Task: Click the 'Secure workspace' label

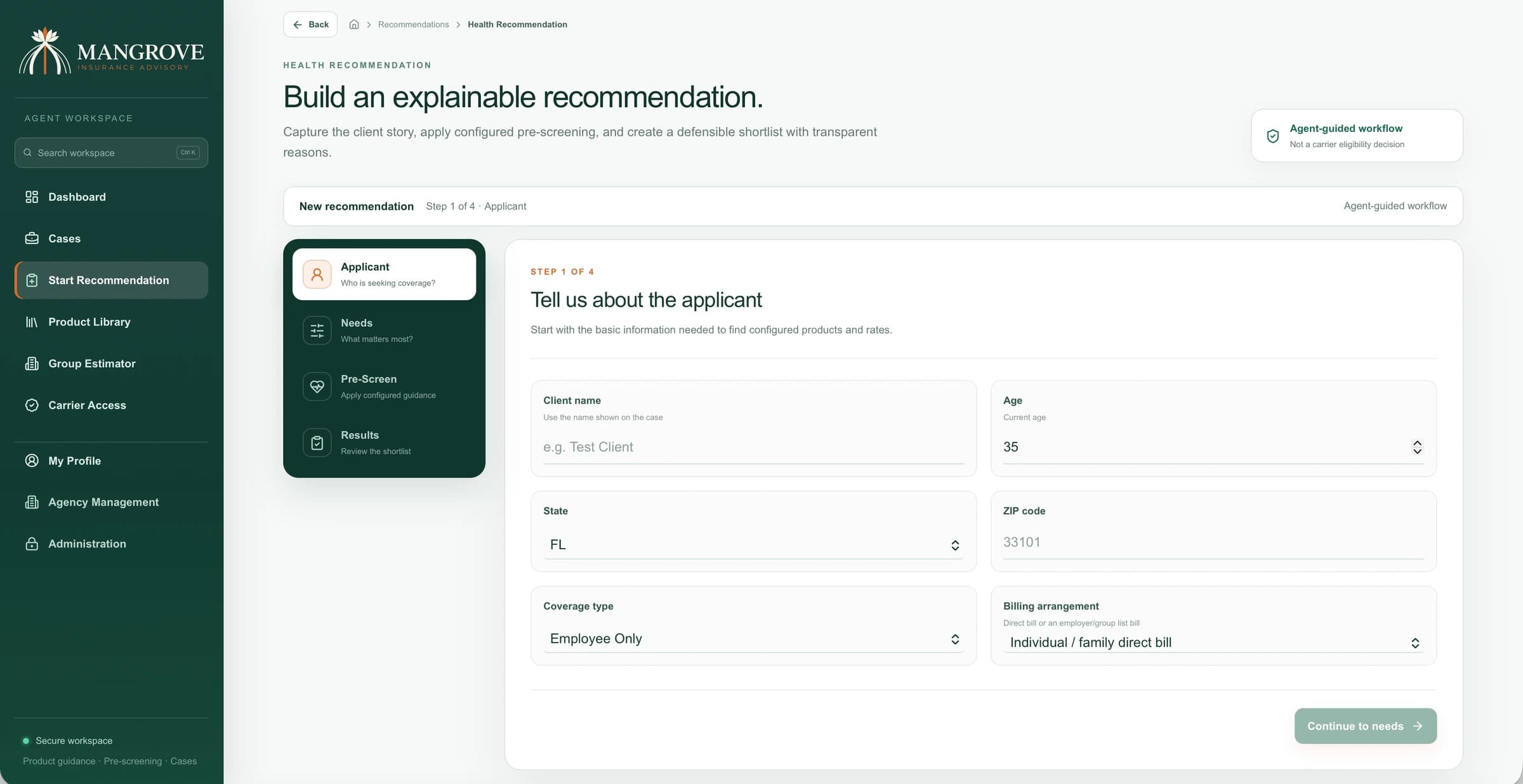Action: 74,741
